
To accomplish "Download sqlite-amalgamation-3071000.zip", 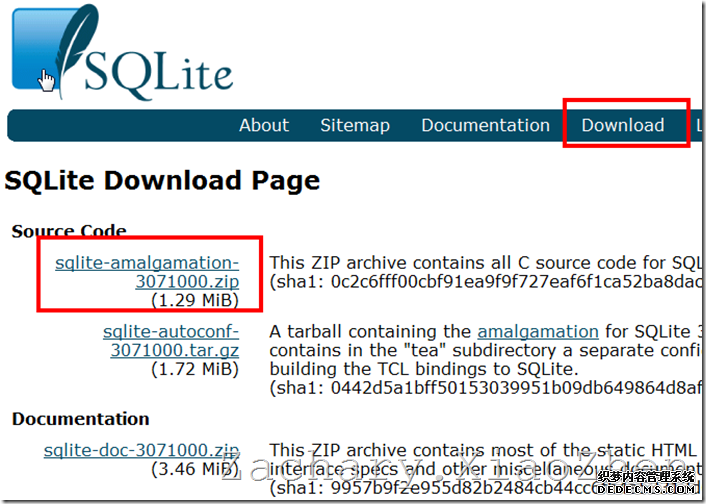I will 147,272.
